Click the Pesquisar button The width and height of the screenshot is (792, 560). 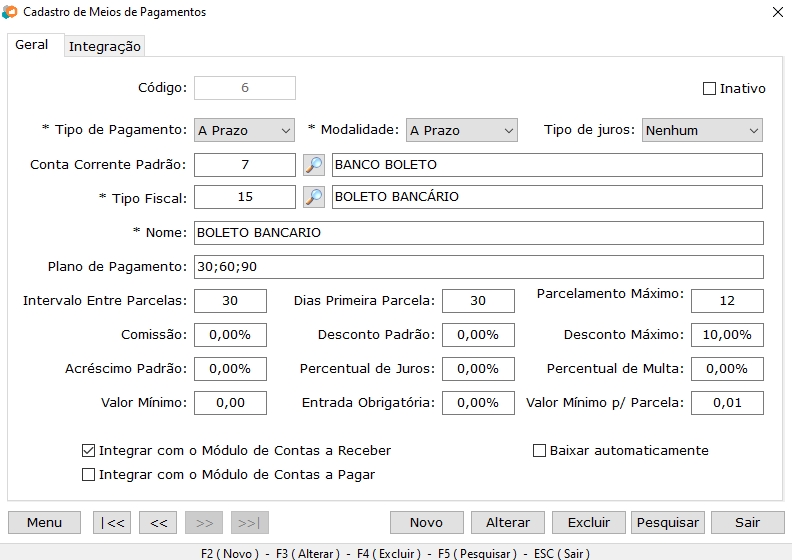point(667,522)
